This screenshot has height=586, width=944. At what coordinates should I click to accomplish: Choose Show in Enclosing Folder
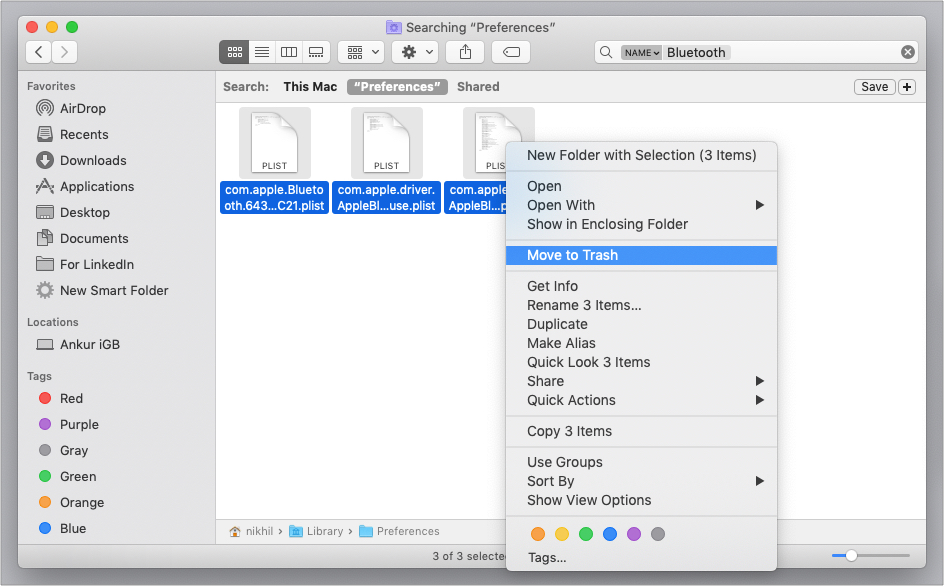(641, 224)
